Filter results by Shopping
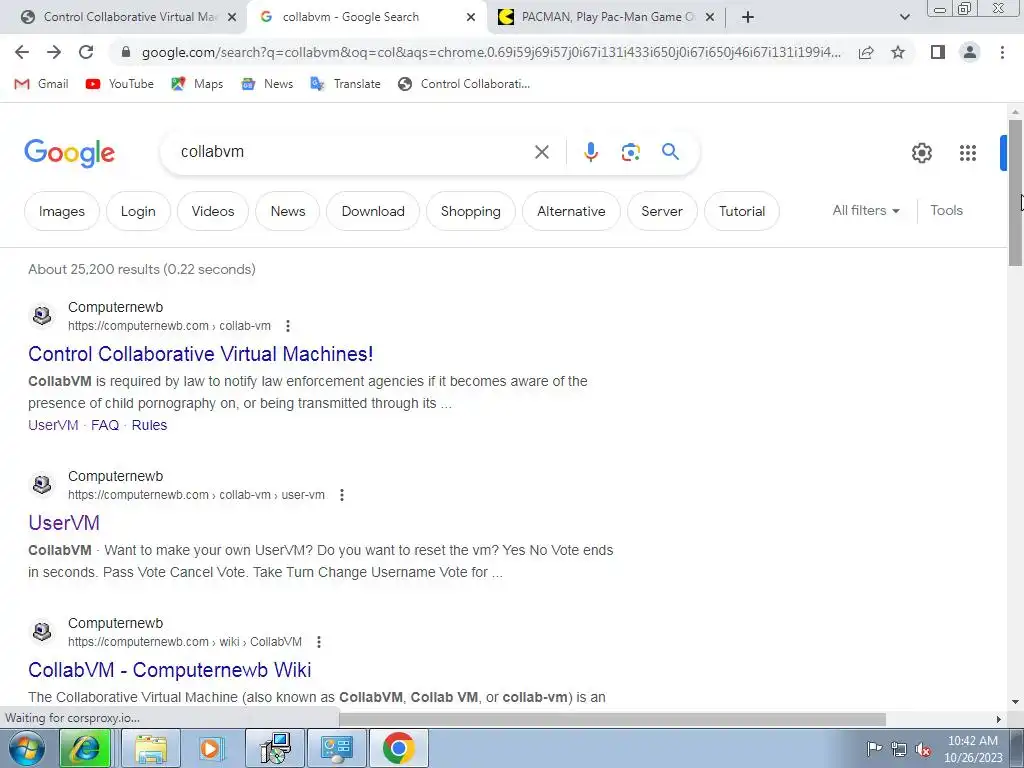Screen dimensions: 1024x768 pyautogui.click(x=470, y=211)
